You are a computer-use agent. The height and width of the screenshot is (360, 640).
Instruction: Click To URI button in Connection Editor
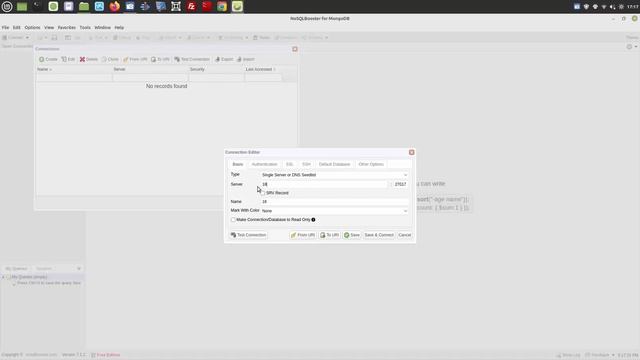click(329, 235)
